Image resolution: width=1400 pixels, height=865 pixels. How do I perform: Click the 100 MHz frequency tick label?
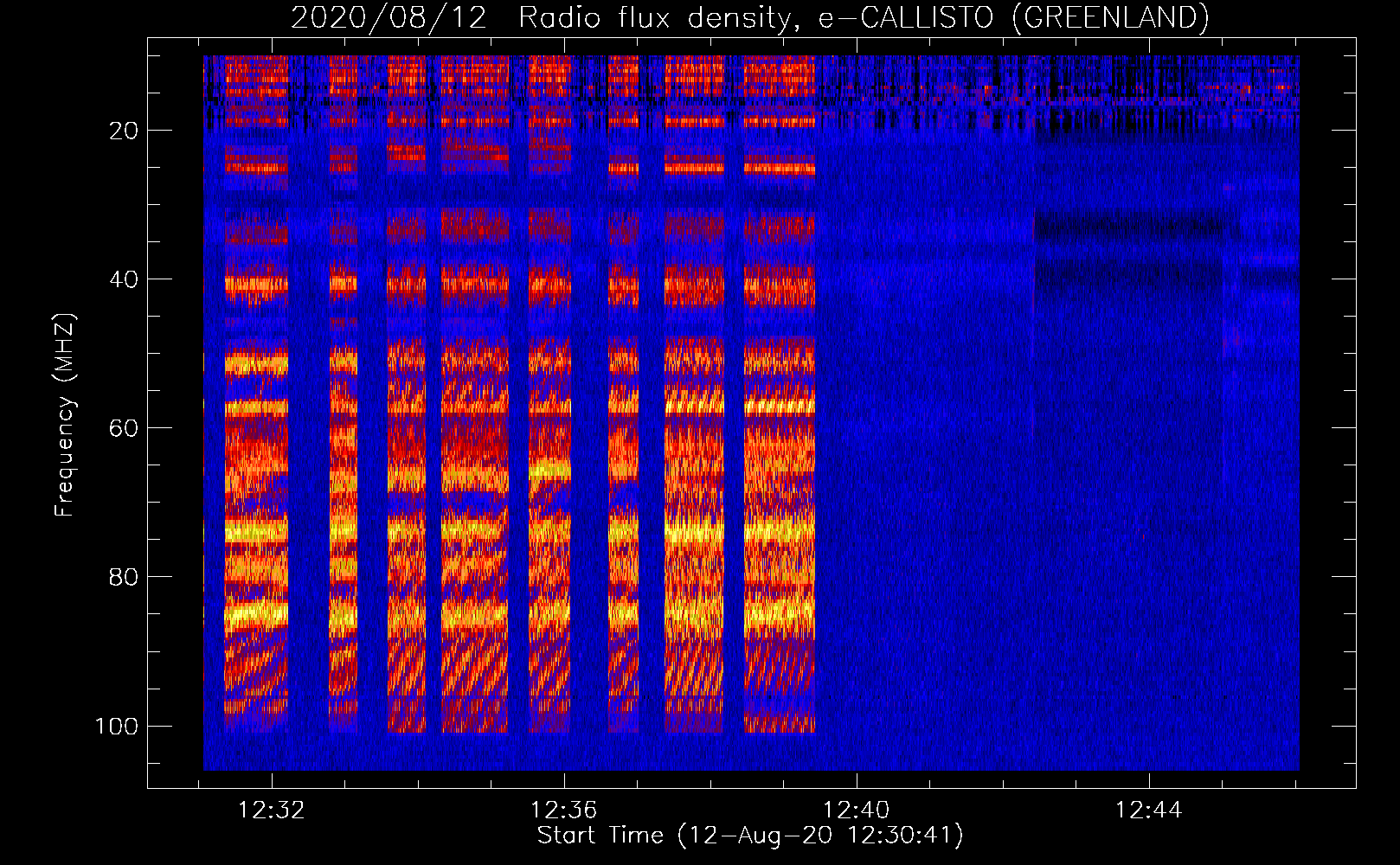pyautogui.click(x=118, y=726)
